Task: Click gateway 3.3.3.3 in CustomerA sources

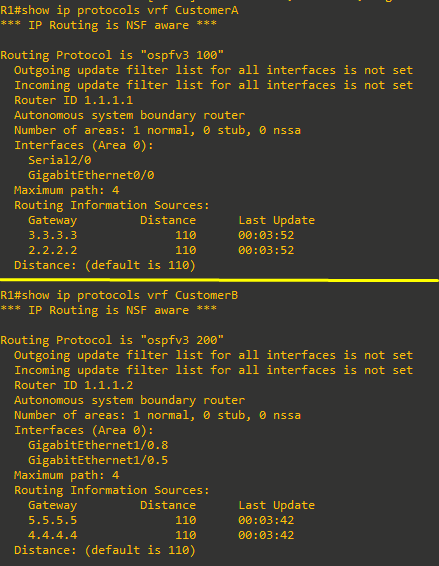Action: 53,235
